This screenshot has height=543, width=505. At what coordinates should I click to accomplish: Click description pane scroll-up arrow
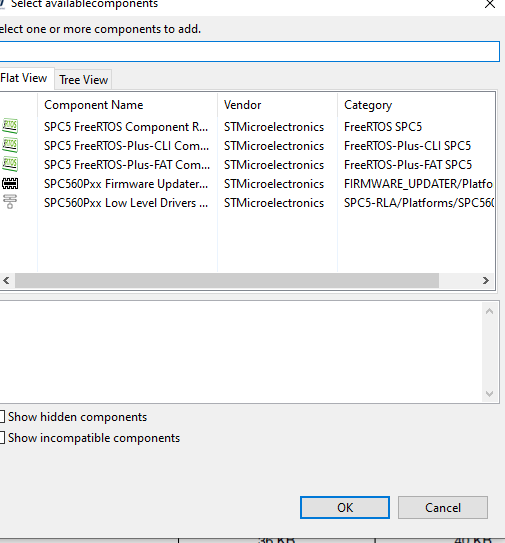[x=489, y=311]
